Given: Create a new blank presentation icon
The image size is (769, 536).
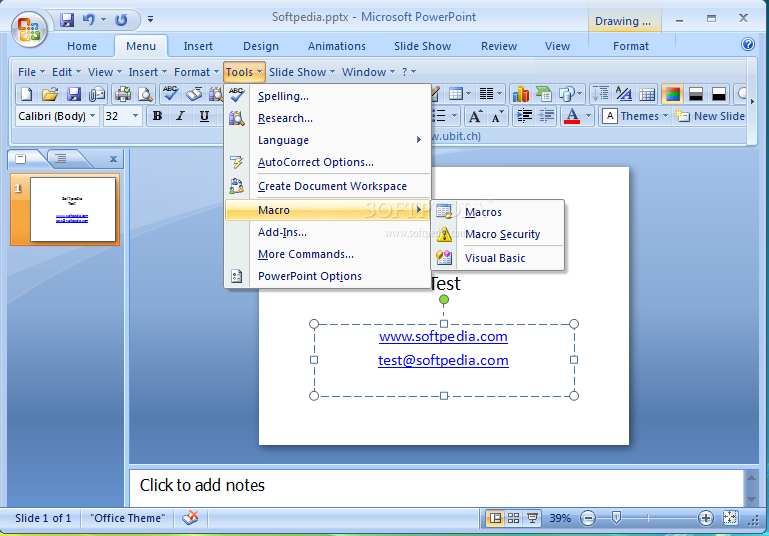Looking at the screenshot, I should [26, 94].
